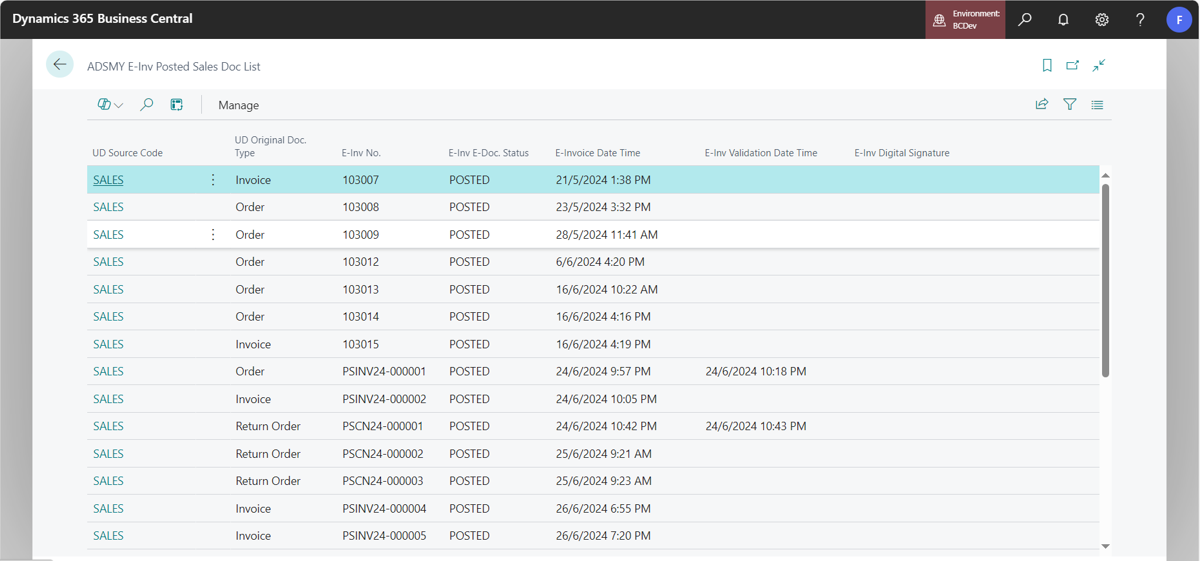
Task: Select E-Inv No. 103015 cell
Action: (361, 344)
